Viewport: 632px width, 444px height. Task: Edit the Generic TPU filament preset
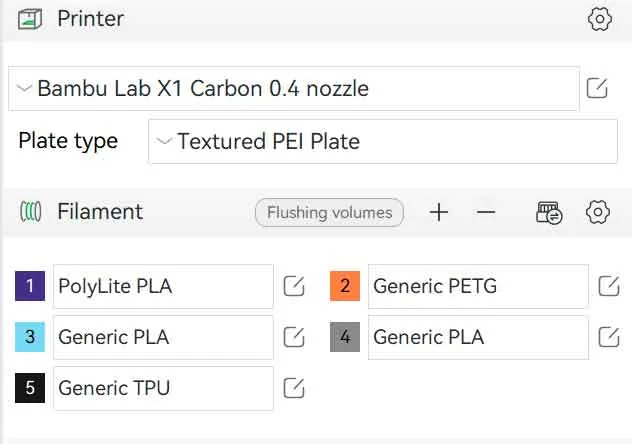pyautogui.click(x=294, y=388)
